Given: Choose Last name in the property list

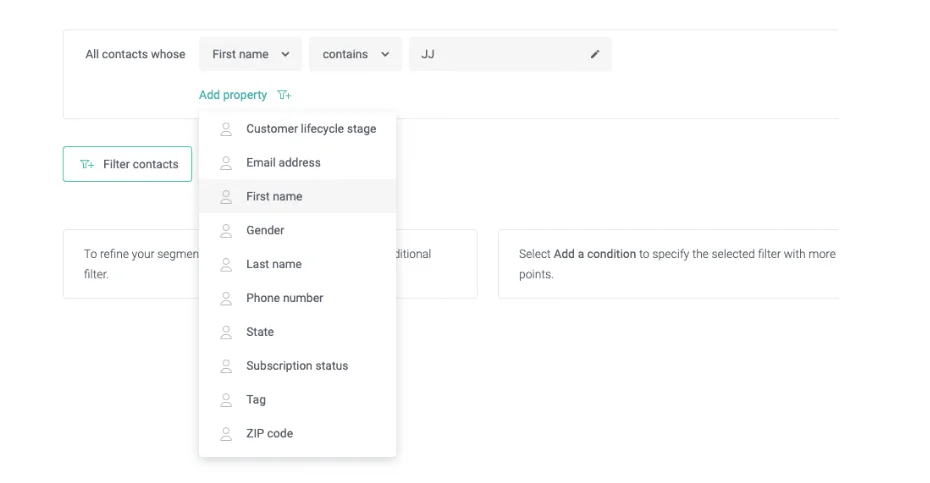Looking at the screenshot, I should 273,265.
